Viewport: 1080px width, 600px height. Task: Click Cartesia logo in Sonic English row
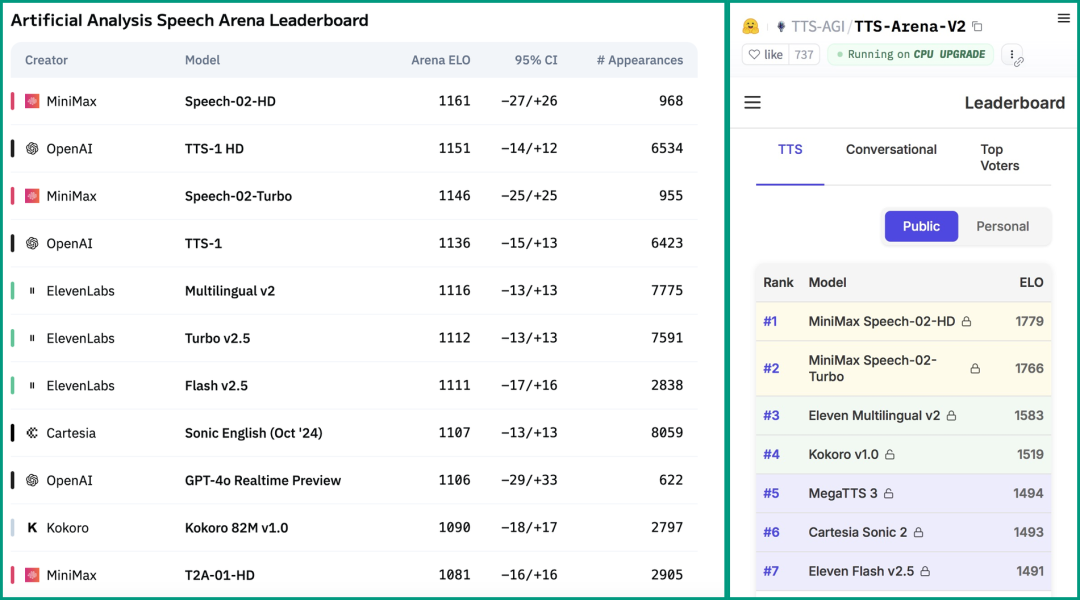pos(32,433)
